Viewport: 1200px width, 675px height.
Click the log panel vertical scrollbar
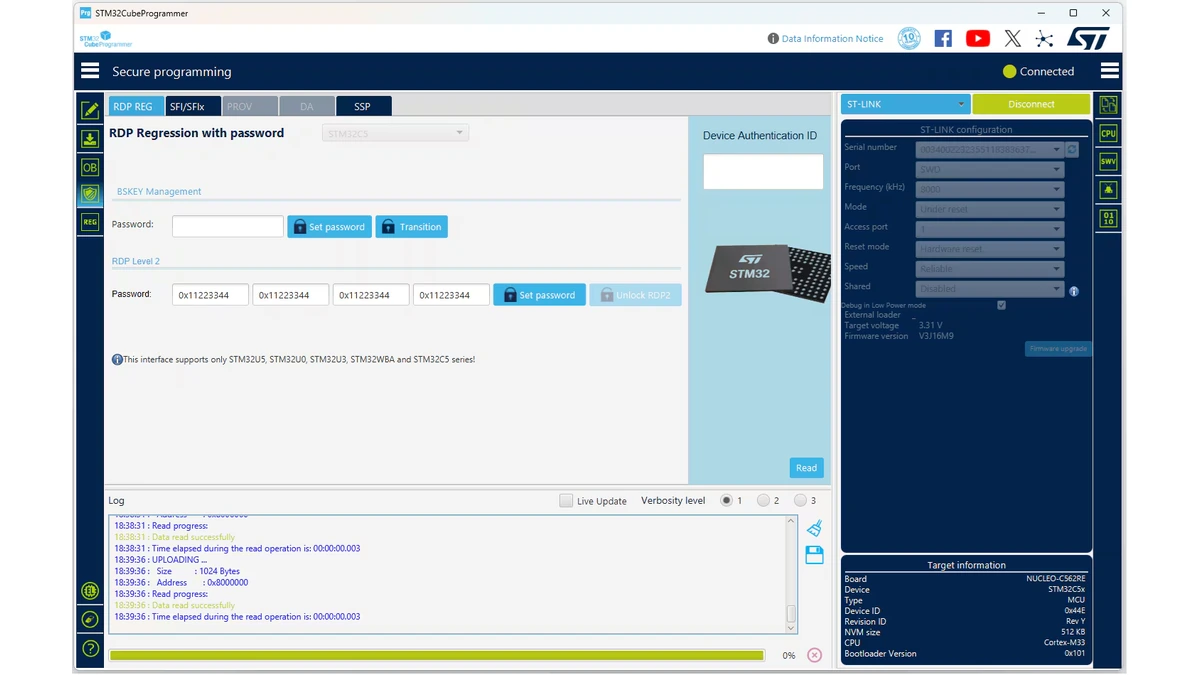click(791, 574)
